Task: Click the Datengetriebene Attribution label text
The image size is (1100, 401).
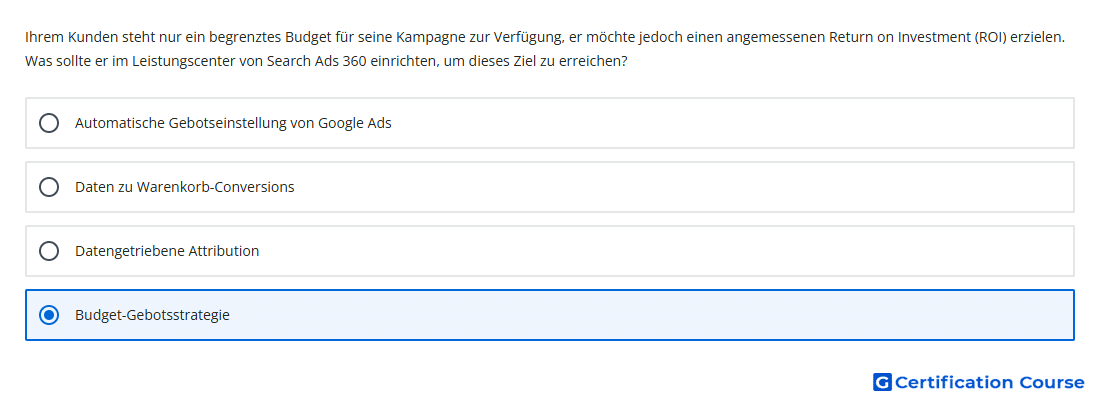Action: (x=167, y=251)
